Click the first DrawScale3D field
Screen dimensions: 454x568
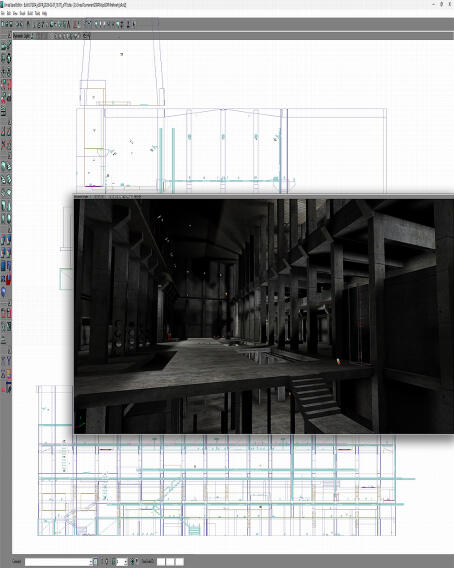(x=161, y=561)
